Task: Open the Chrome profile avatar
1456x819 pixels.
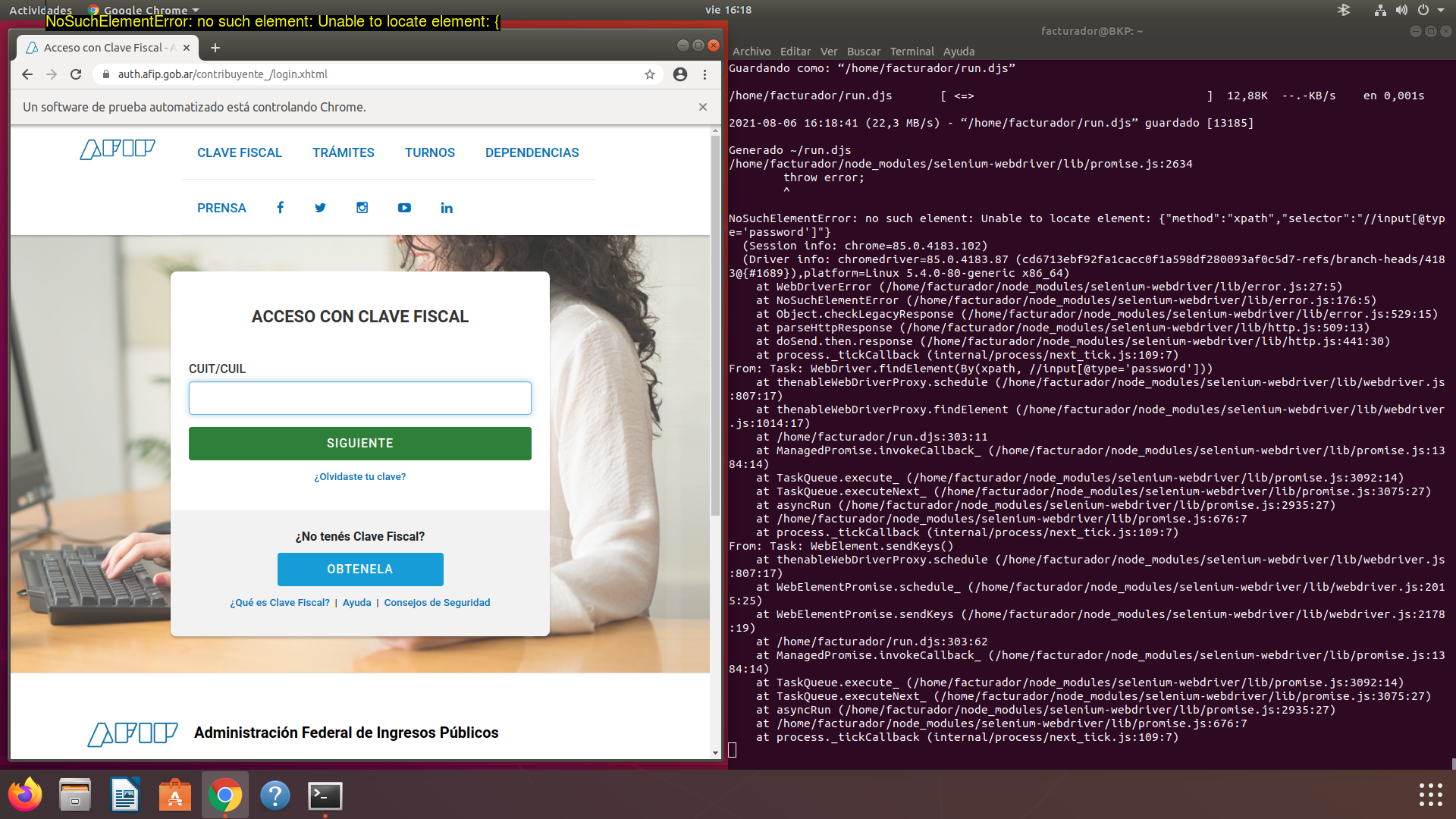Action: 680,74
